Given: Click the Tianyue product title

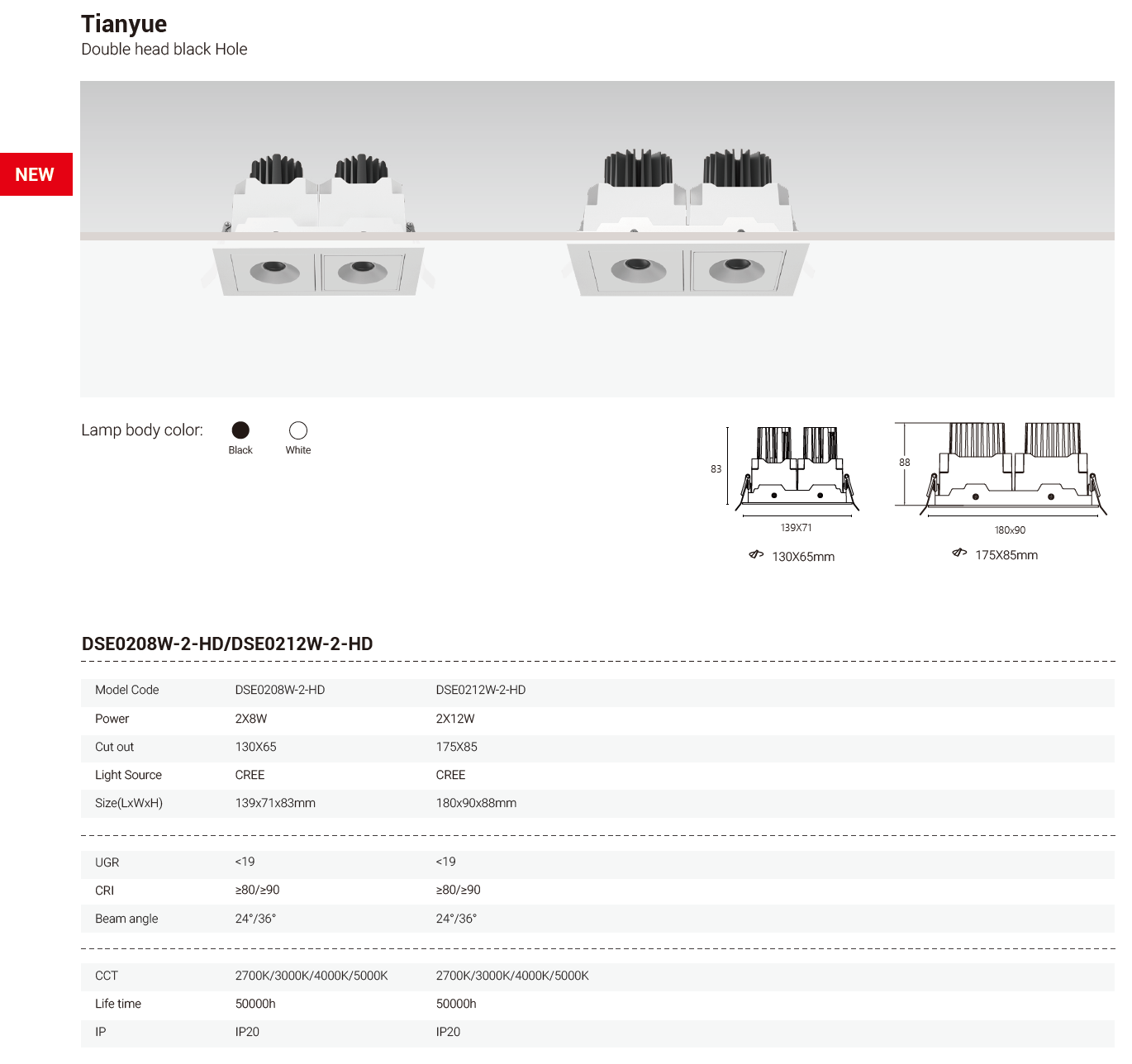Looking at the screenshot, I should point(124,24).
